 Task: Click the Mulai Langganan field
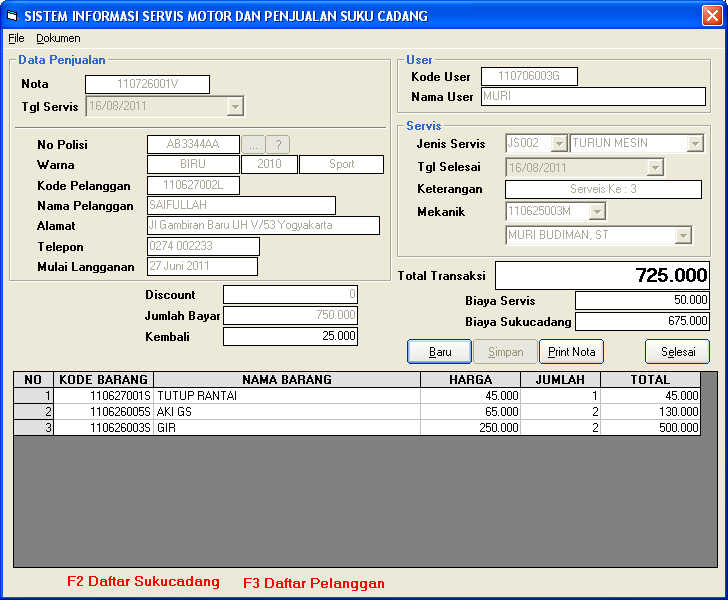tap(202, 266)
